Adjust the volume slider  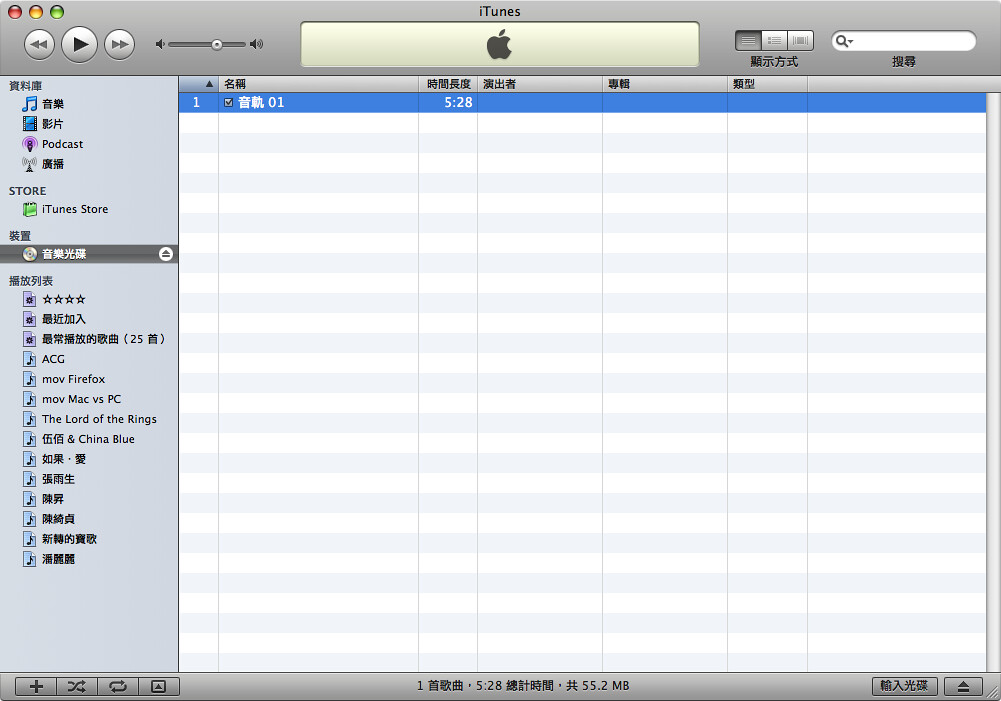click(216, 44)
